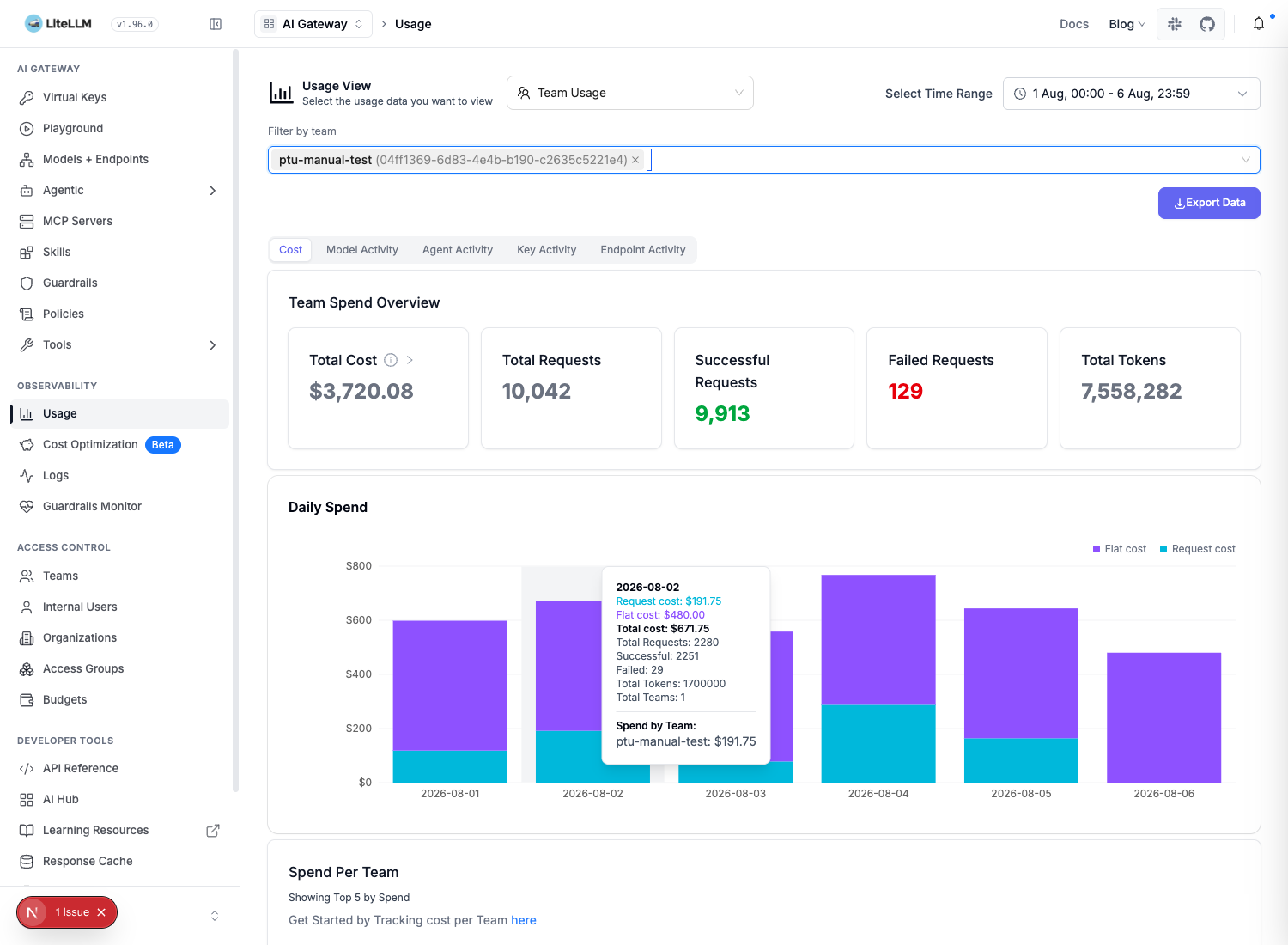Open the Team Usage view dropdown

pyautogui.click(x=630, y=93)
